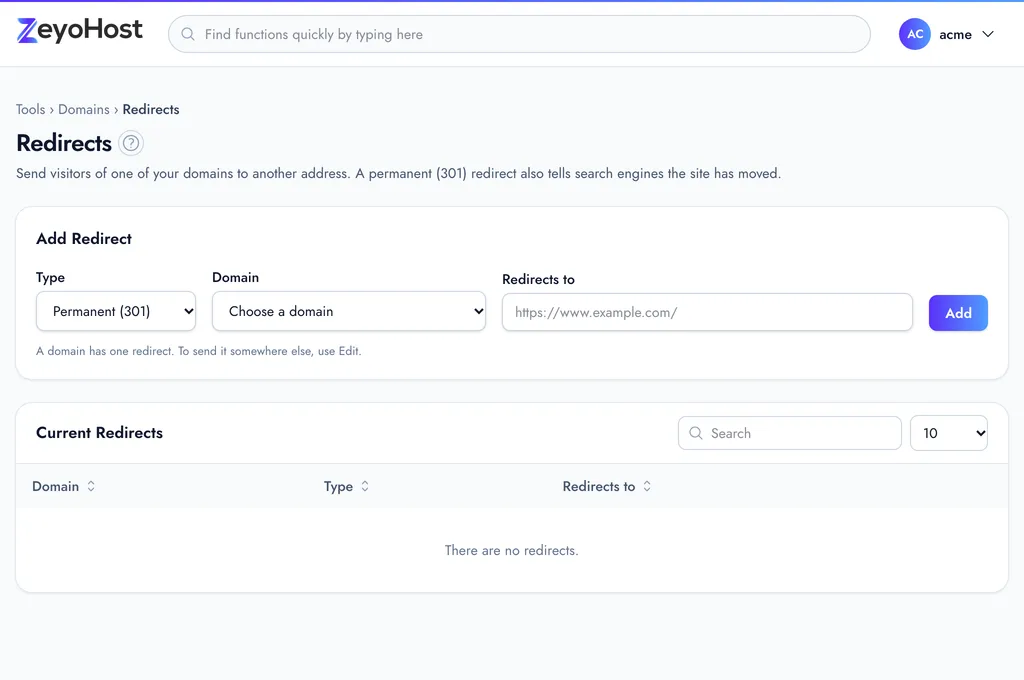Go to Tools in the breadcrumb
1024x680 pixels.
[31, 109]
